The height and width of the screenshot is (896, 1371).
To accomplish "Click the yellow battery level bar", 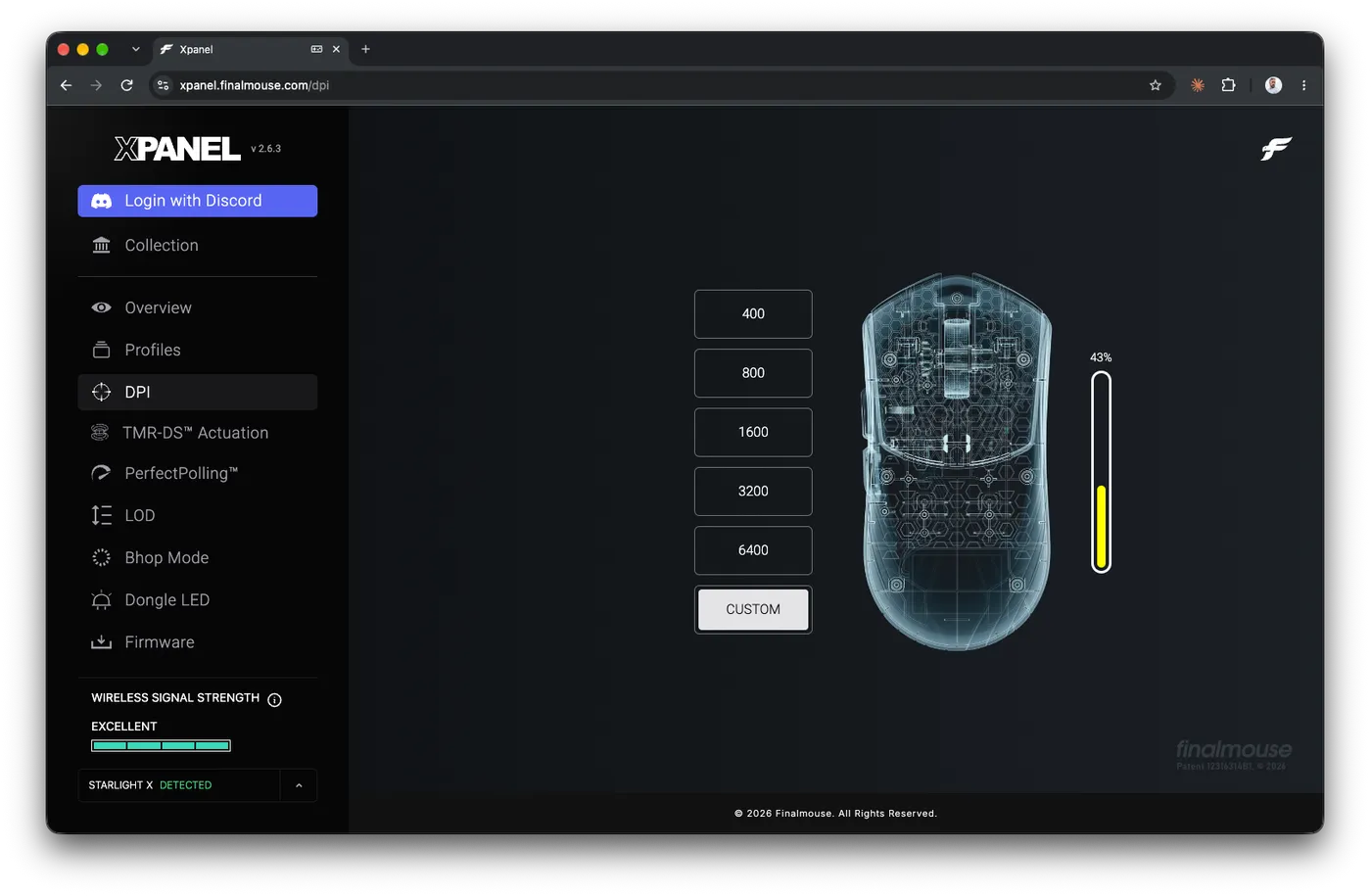I will pos(1101,526).
